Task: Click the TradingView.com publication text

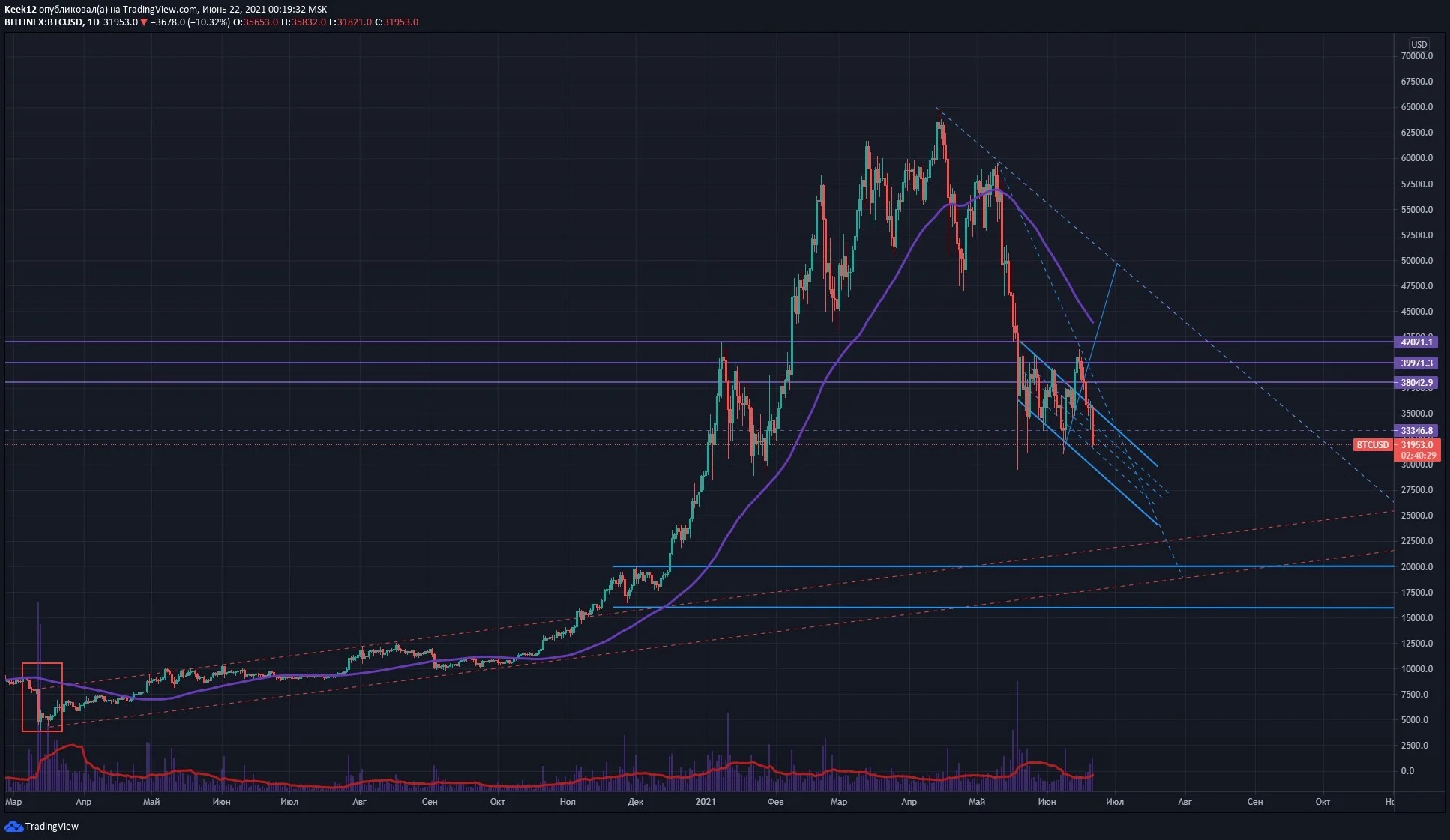Action: point(160,10)
